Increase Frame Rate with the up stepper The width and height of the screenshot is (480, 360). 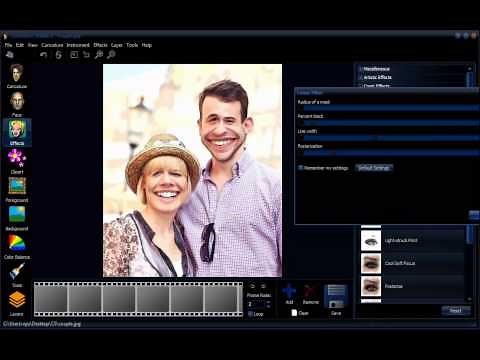(x=268, y=302)
